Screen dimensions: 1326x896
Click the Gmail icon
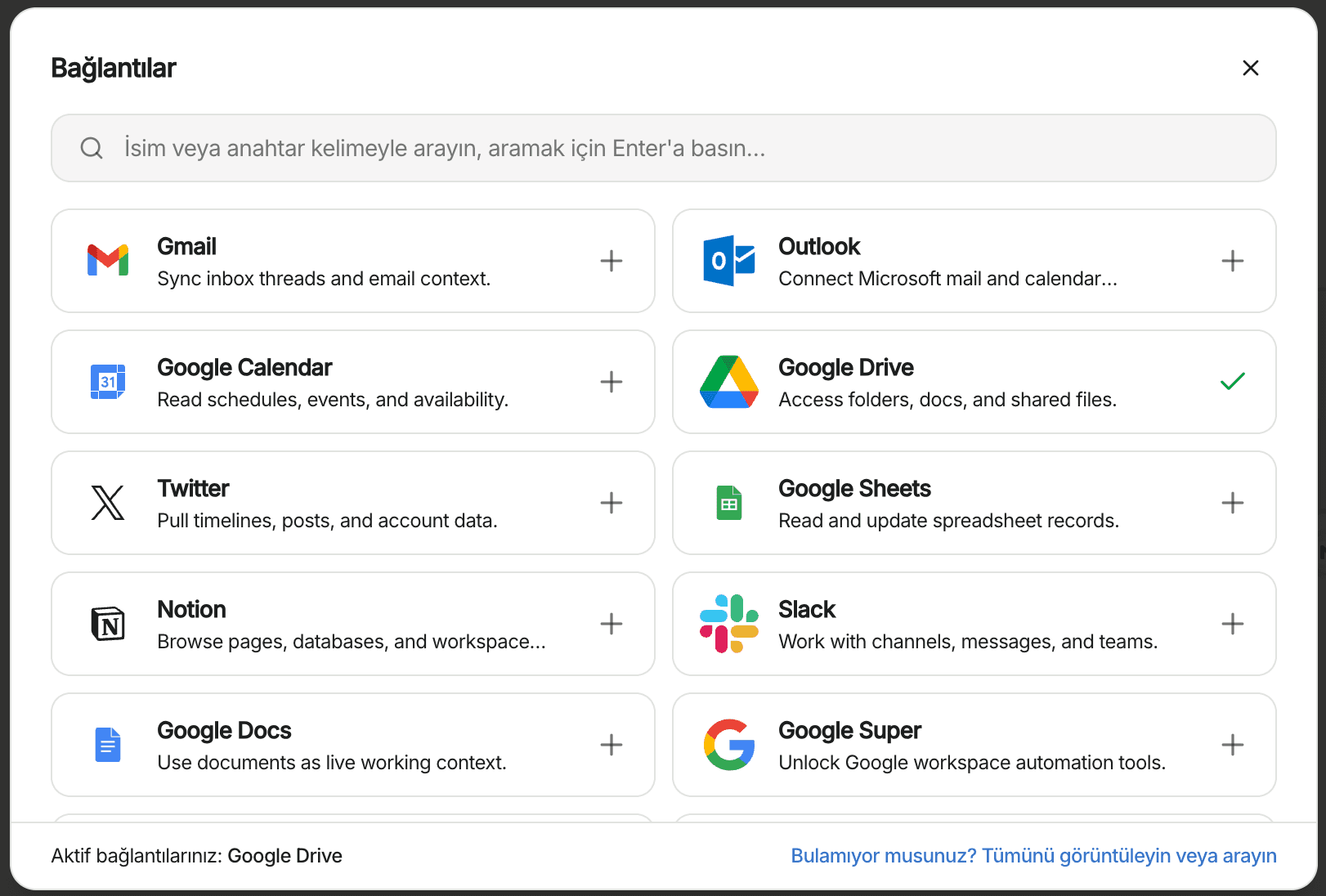pyautogui.click(x=107, y=260)
